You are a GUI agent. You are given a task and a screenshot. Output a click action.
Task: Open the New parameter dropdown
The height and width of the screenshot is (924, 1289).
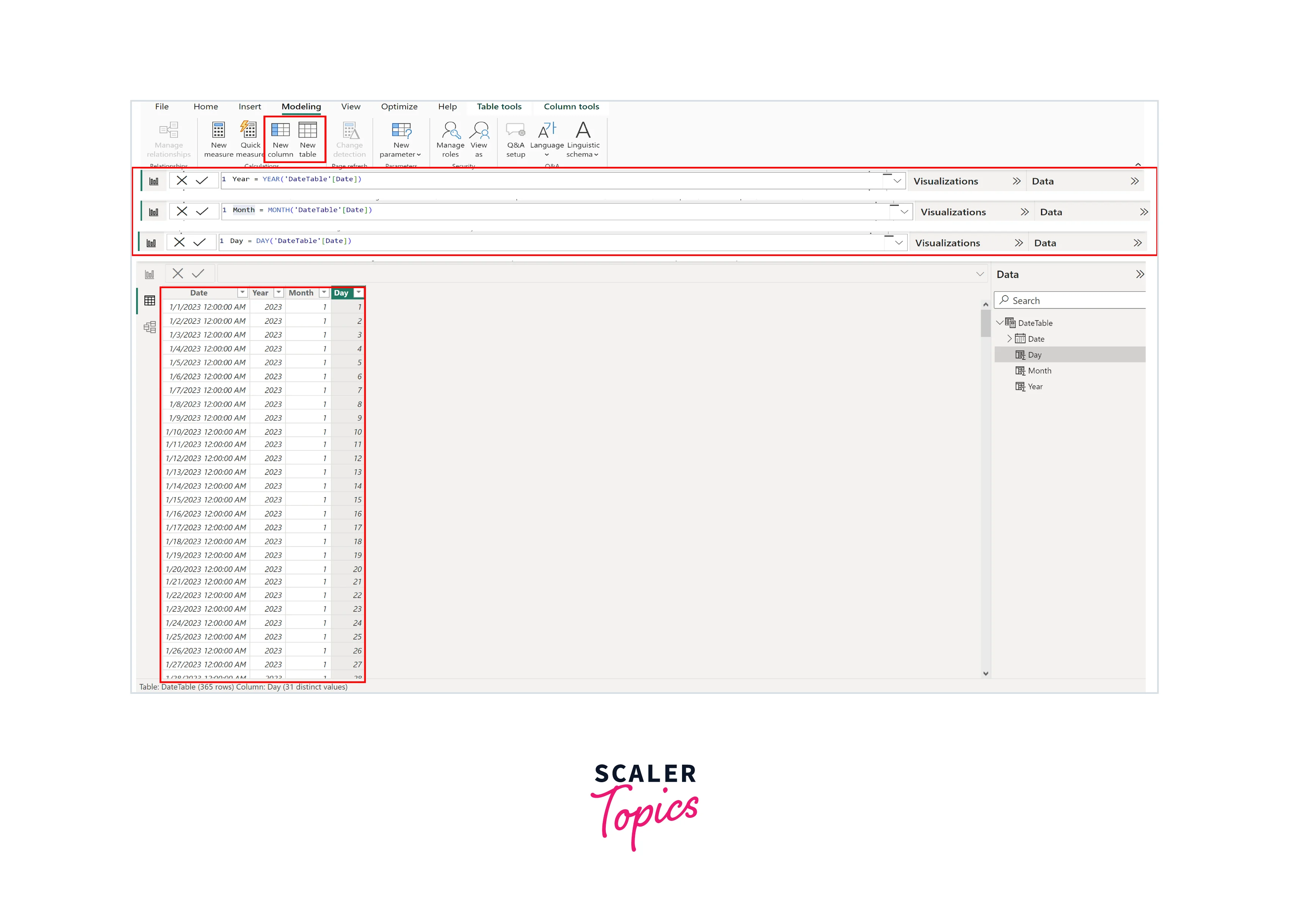tap(401, 139)
